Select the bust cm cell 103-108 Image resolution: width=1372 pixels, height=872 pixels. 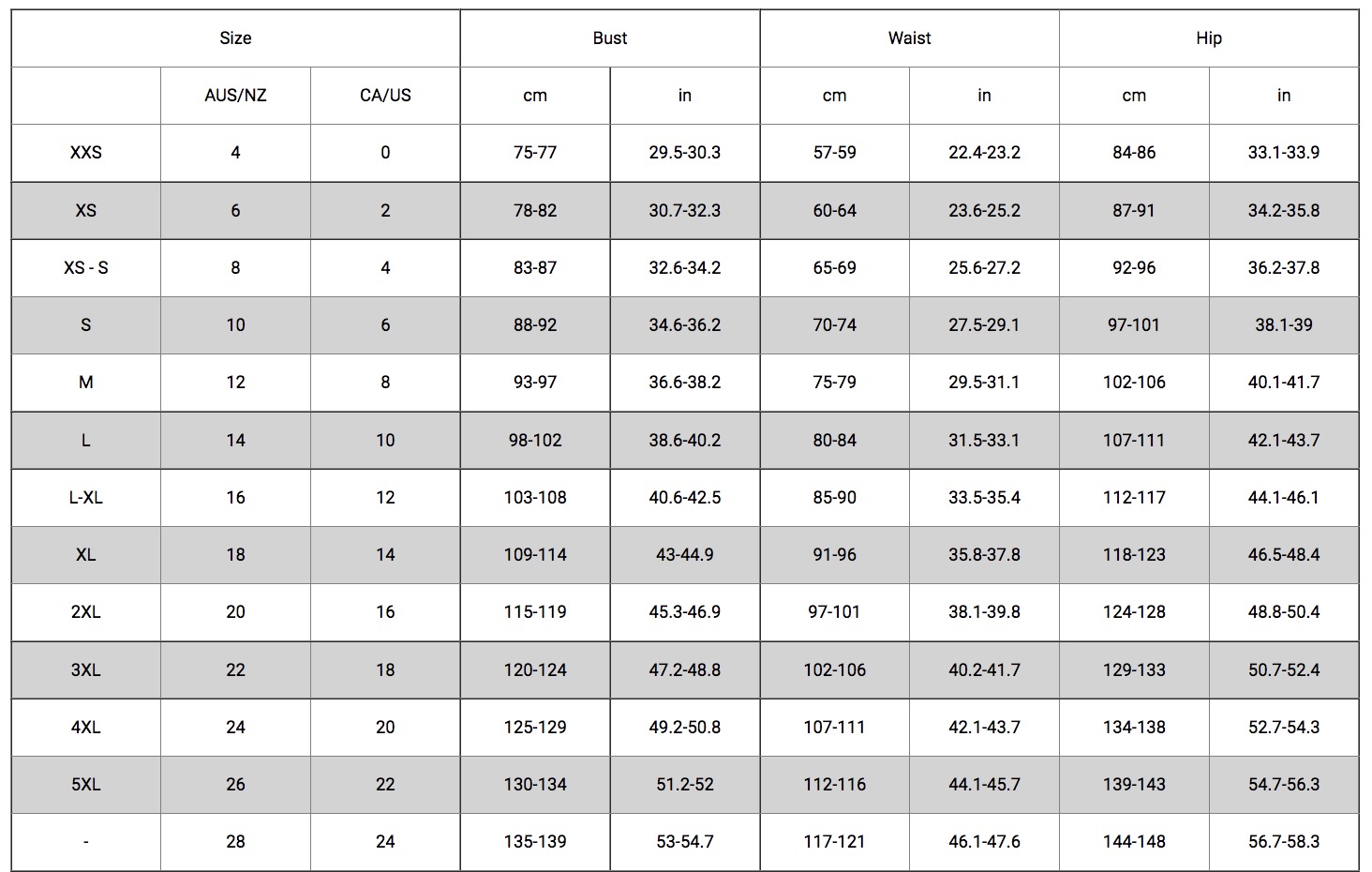(x=535, y=498)
